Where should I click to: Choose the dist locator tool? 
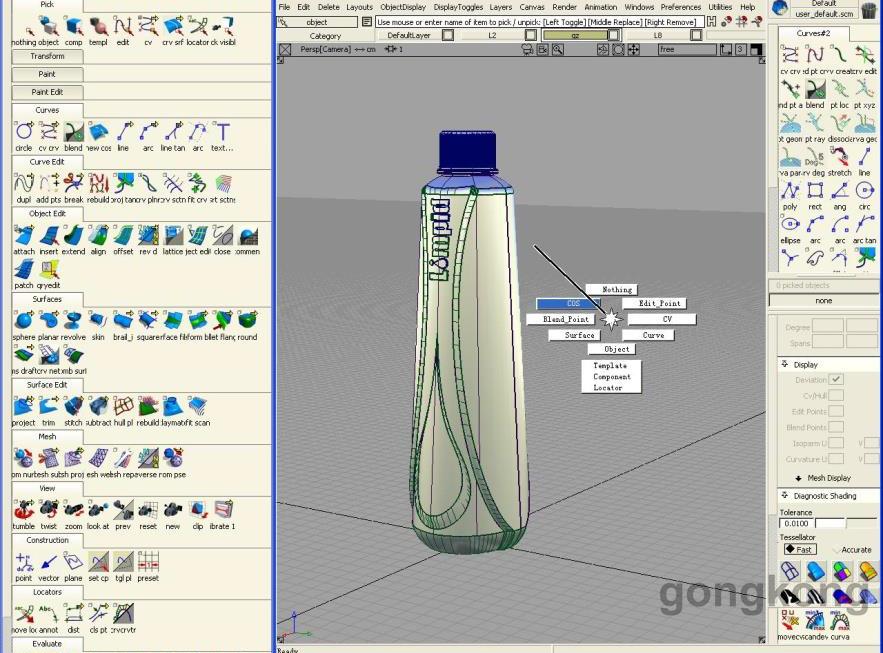tap(73, 614)
